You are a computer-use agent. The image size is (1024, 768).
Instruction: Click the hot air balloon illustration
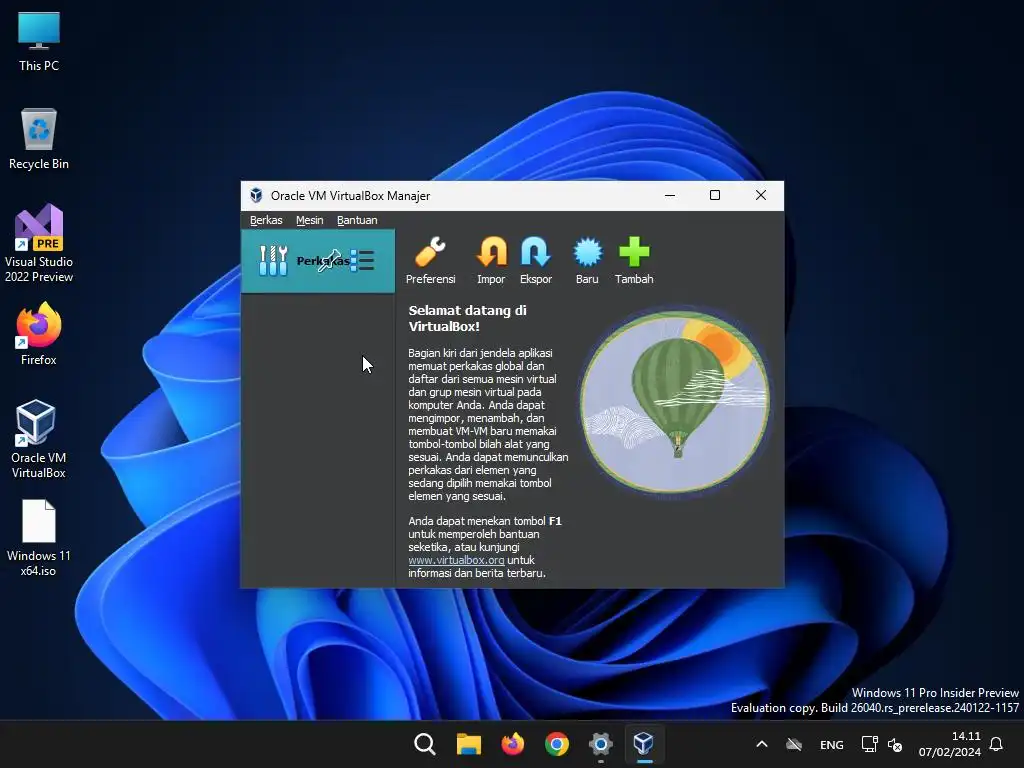point(675,402)
